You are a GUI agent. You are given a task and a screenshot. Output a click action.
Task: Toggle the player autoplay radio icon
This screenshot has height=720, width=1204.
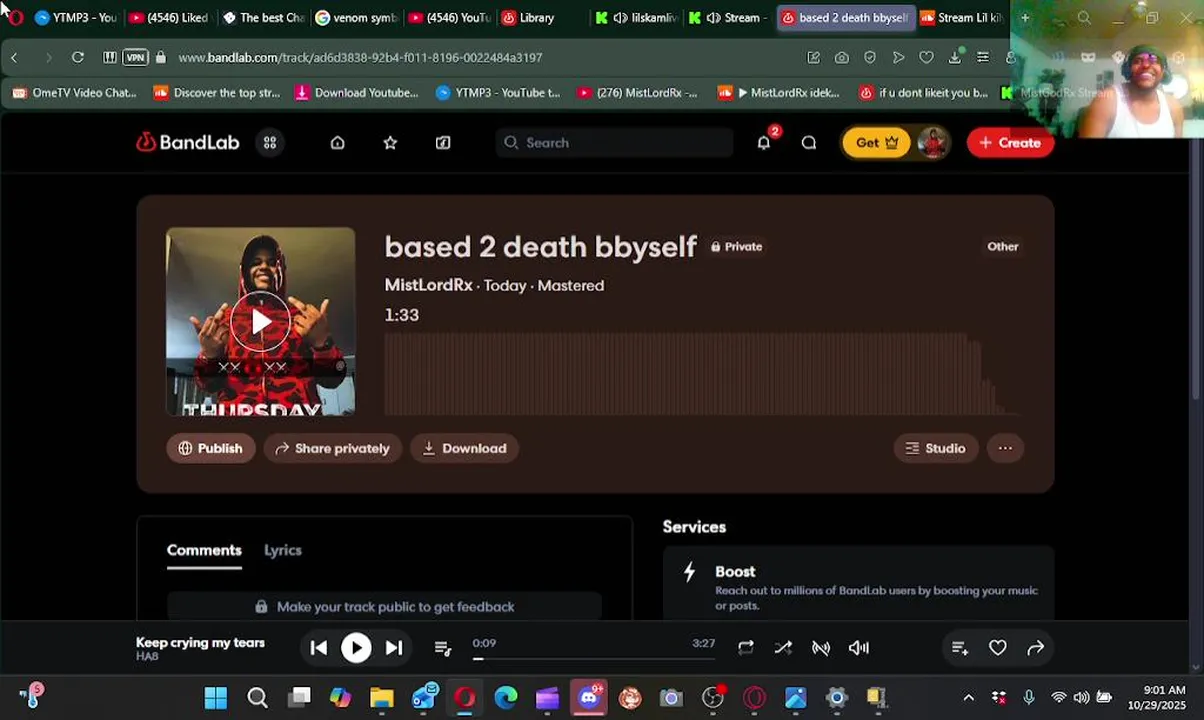coord(821,648)
